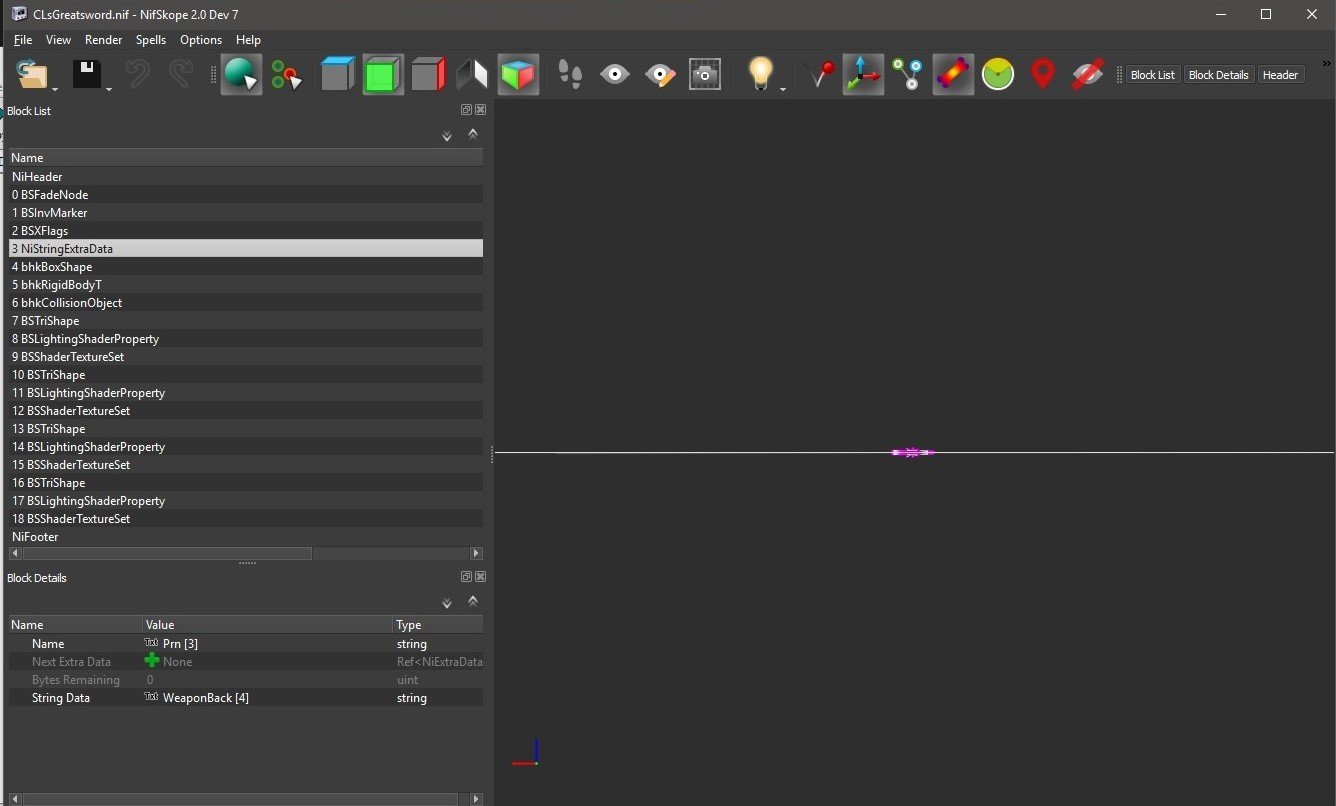The width and height of the screenshot is (1336, 806).
Task: Float the Block List panel
Action: point(466,110)
